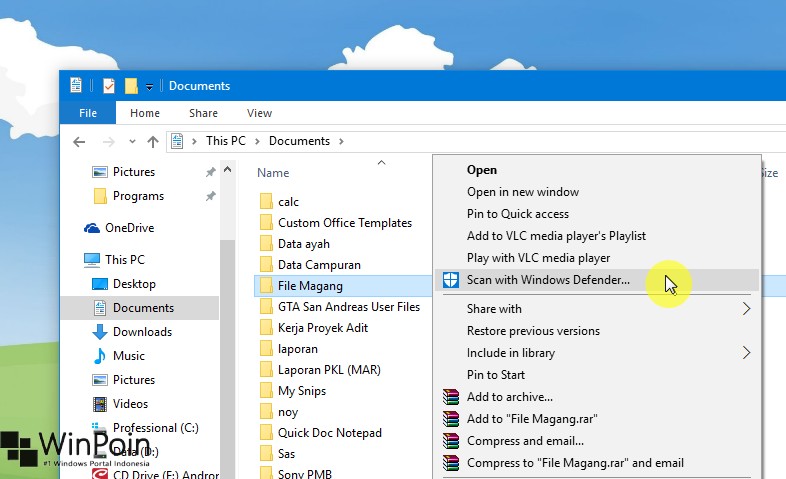The width and height of the screenshot is (786, 479).
Task: Click the Up one level arrow
Action: tap(153, 142)
